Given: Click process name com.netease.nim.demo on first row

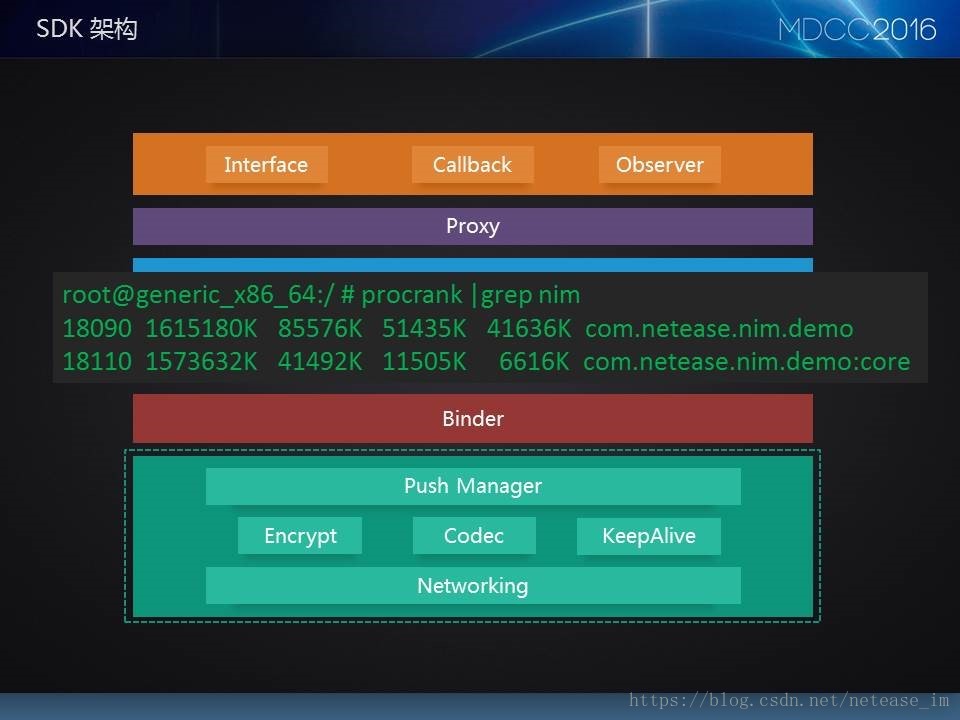Looking at the screenshot, I should (x=719, y=329).
